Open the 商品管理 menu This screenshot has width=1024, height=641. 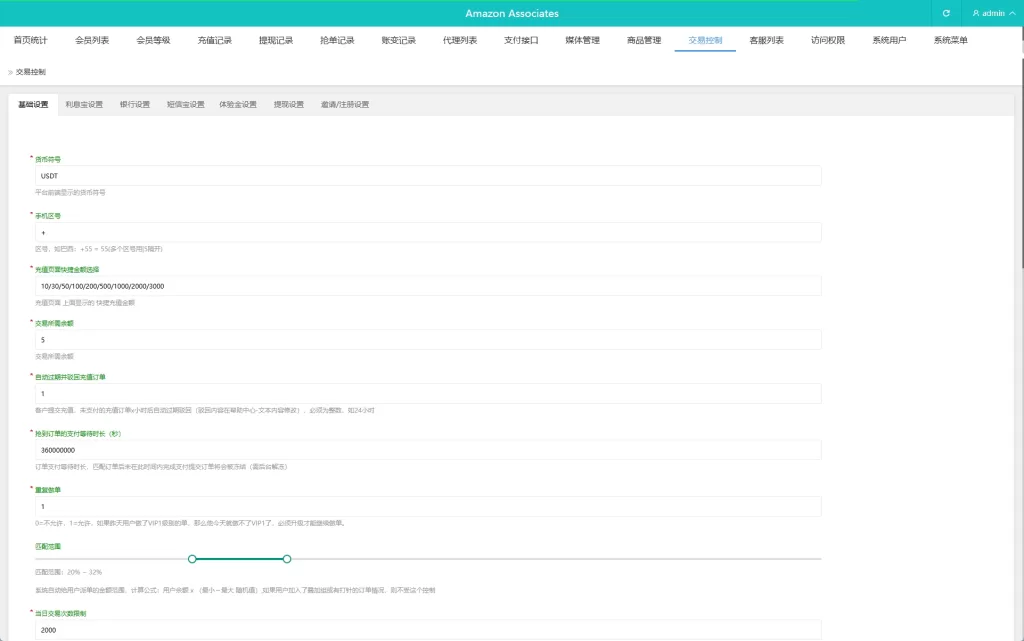[x=644, y=40]
